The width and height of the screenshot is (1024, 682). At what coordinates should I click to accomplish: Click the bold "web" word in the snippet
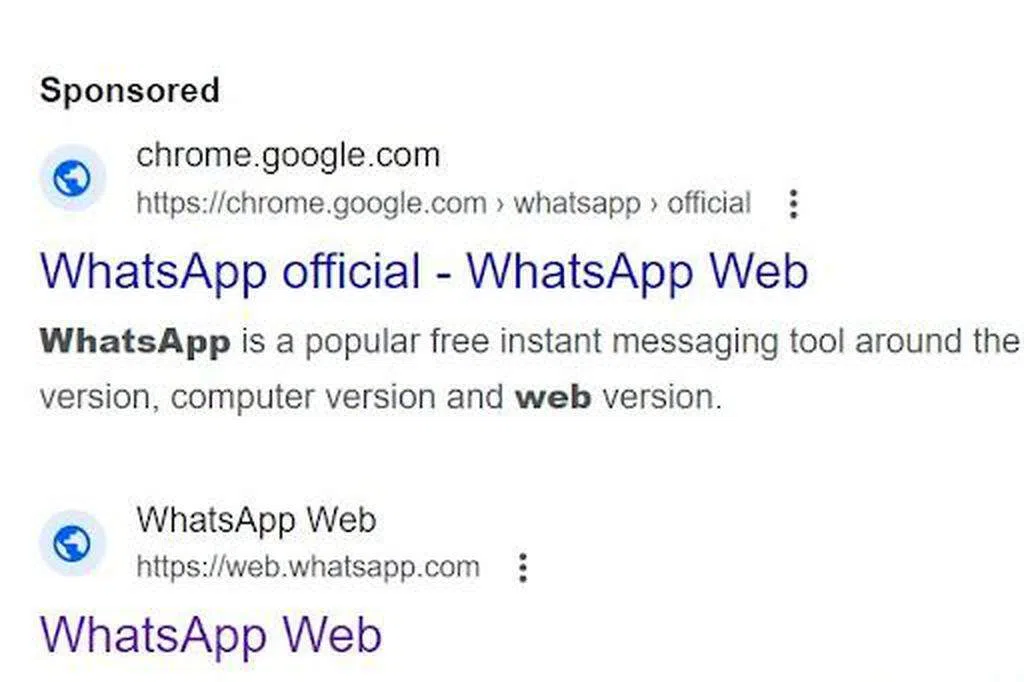(552, 397)
